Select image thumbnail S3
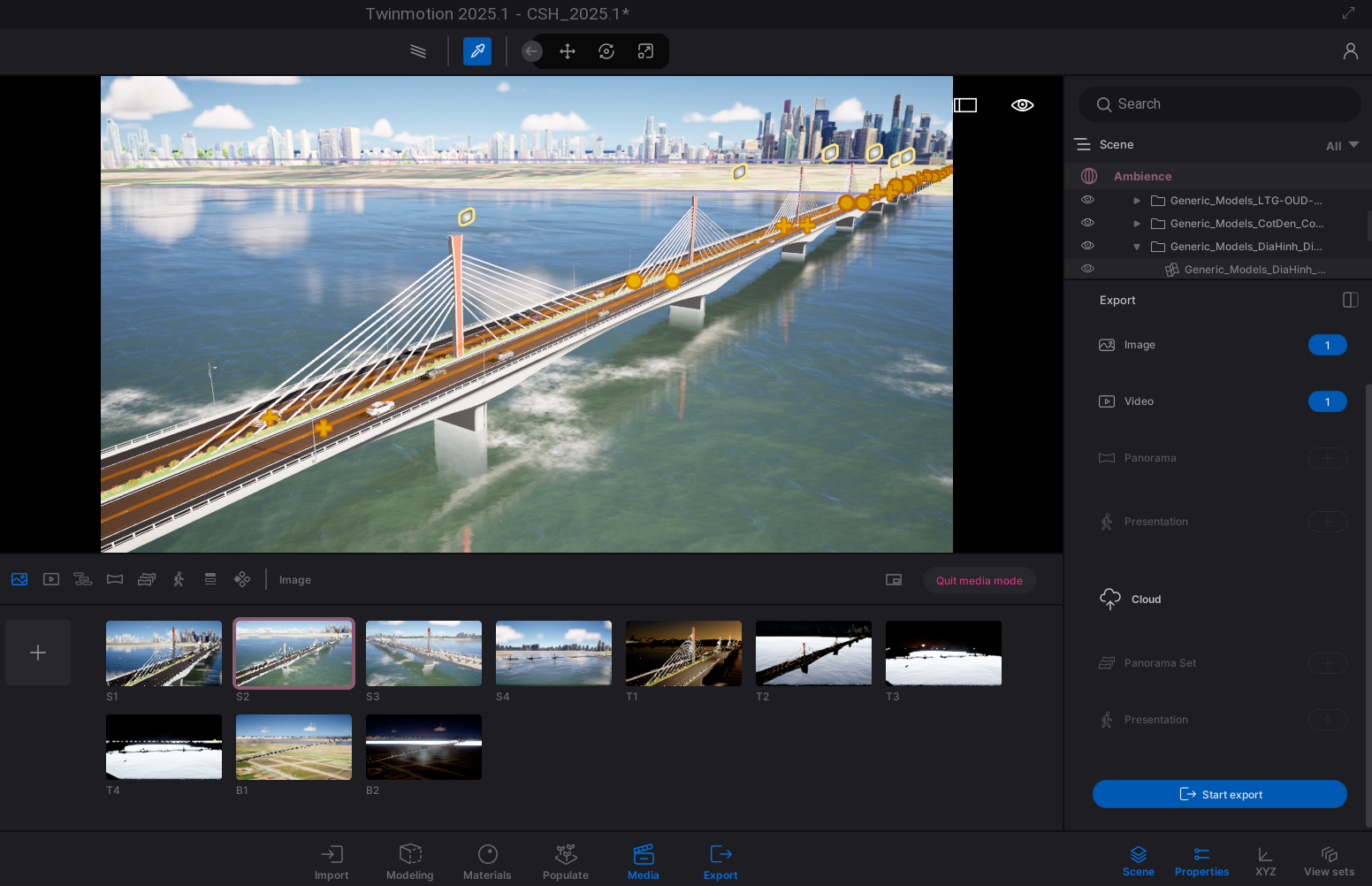 (424, 653)
